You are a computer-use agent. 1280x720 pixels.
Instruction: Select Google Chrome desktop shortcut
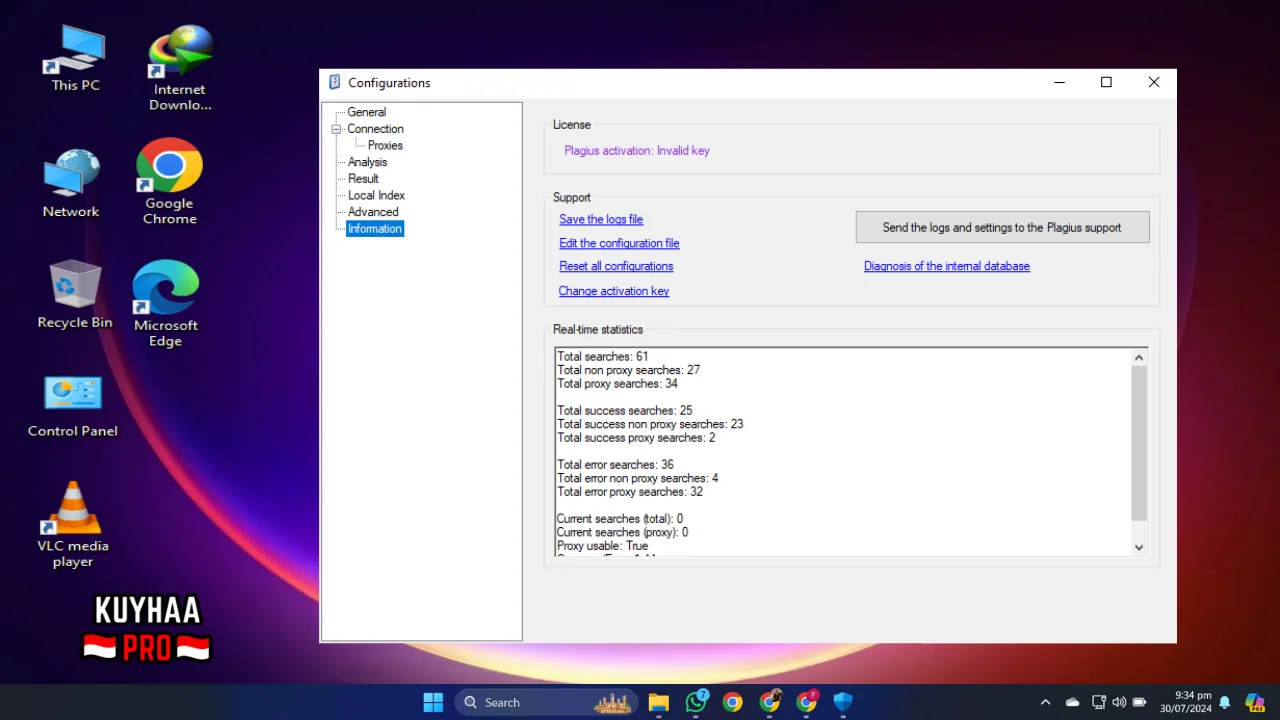pos(169,181)
